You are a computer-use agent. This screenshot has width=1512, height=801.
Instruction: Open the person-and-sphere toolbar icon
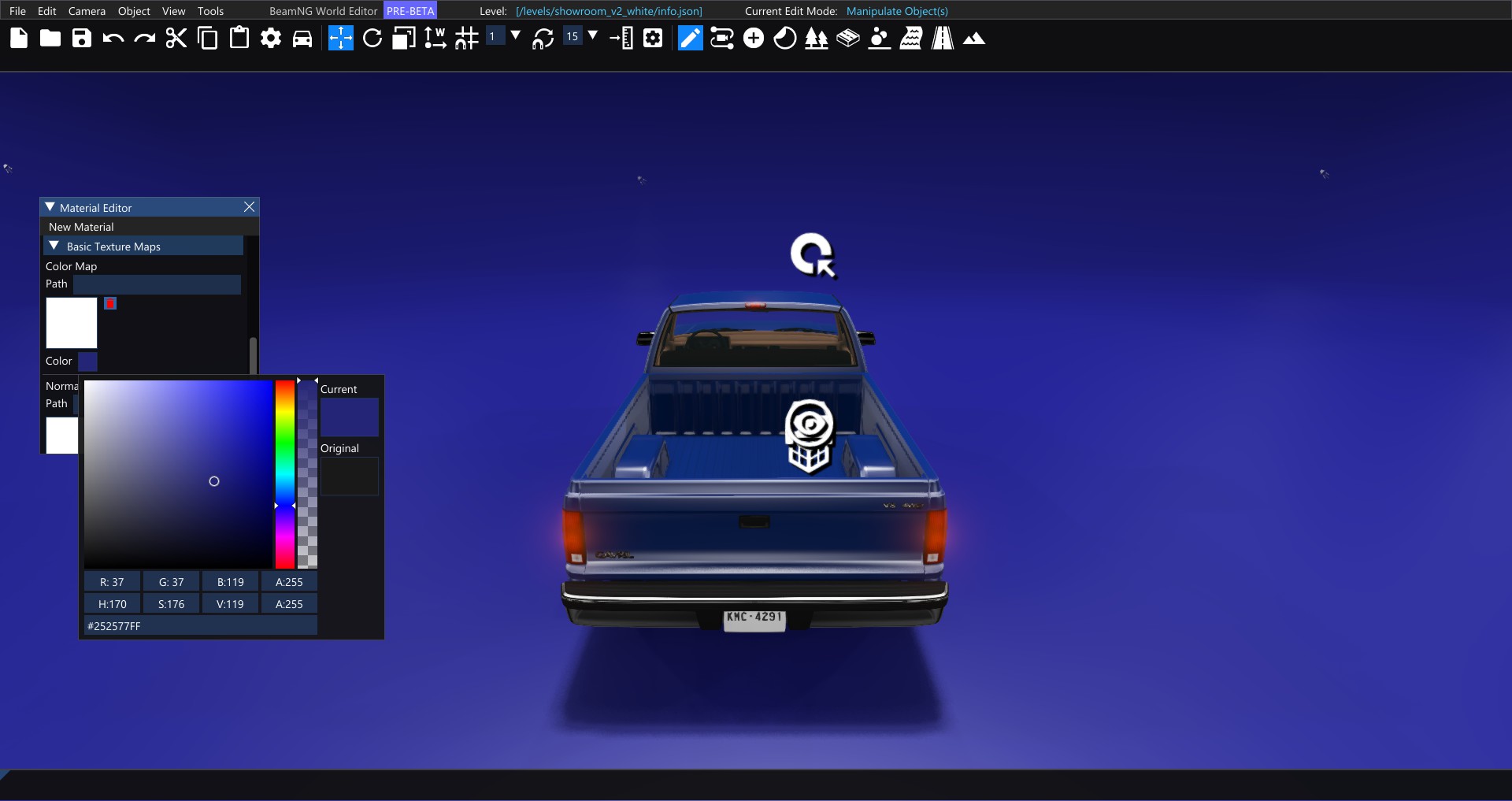[880, 38]
